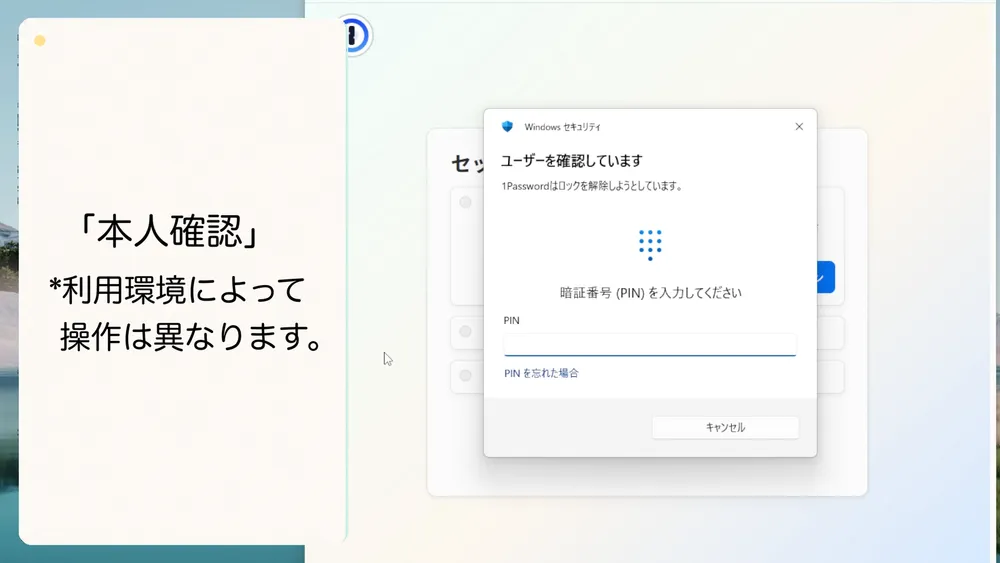Click the キャンセル button

coord(725,427)
